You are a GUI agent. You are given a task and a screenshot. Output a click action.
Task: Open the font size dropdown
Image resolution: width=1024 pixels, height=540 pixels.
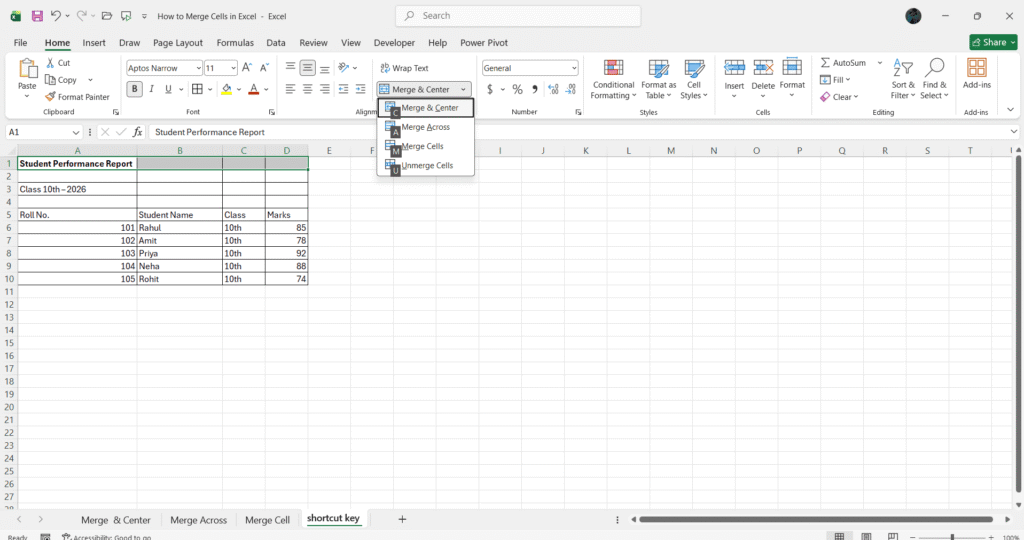click(x=234, y=68)
